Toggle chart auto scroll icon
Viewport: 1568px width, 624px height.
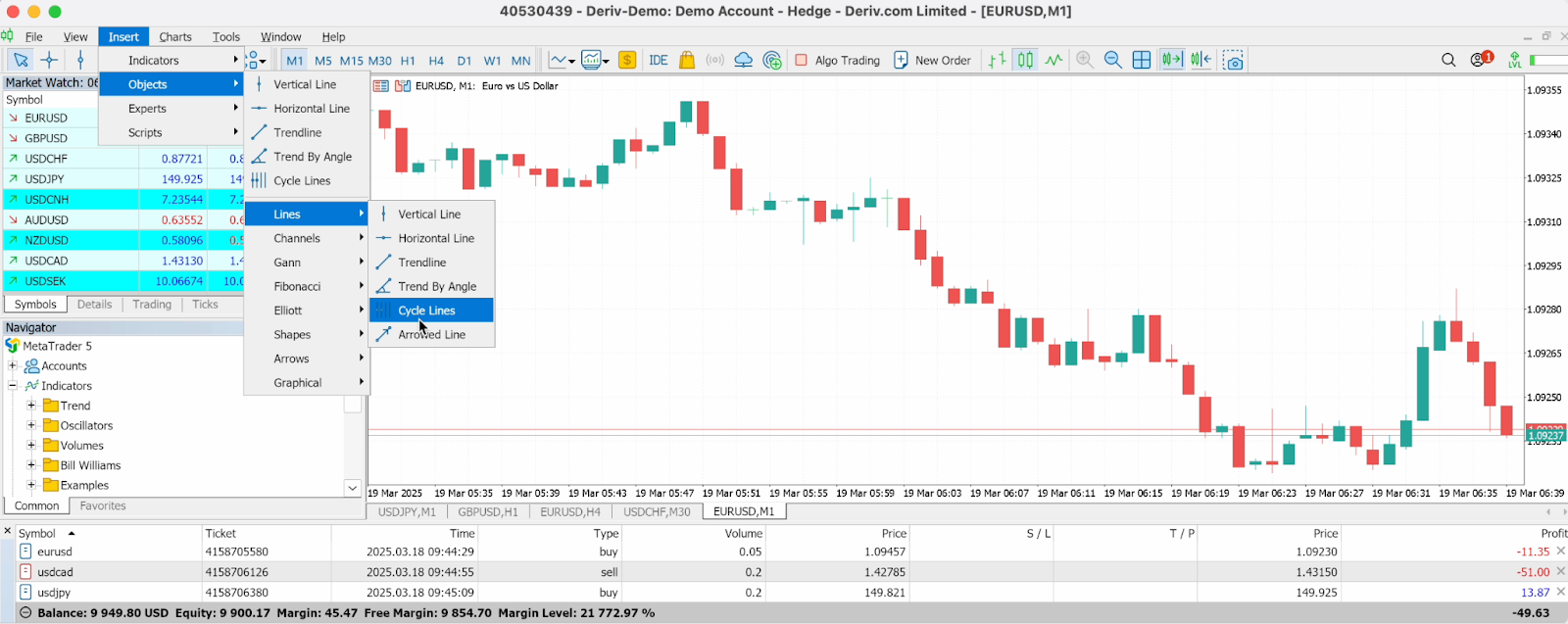point(1172,60)
